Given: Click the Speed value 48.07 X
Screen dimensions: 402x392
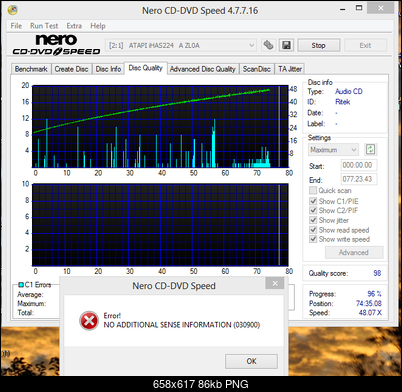Looking at the screenshot, I should [370, 313].
